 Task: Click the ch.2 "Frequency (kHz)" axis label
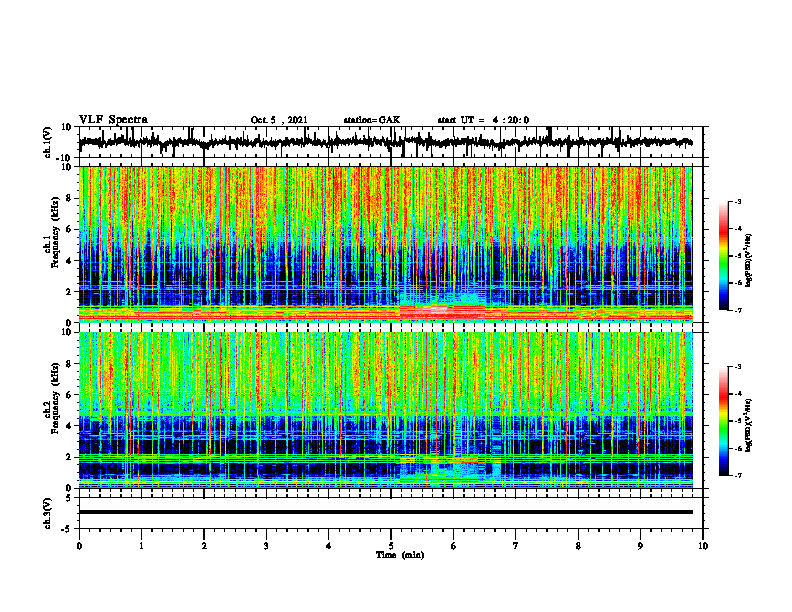[x=55, y=398]
